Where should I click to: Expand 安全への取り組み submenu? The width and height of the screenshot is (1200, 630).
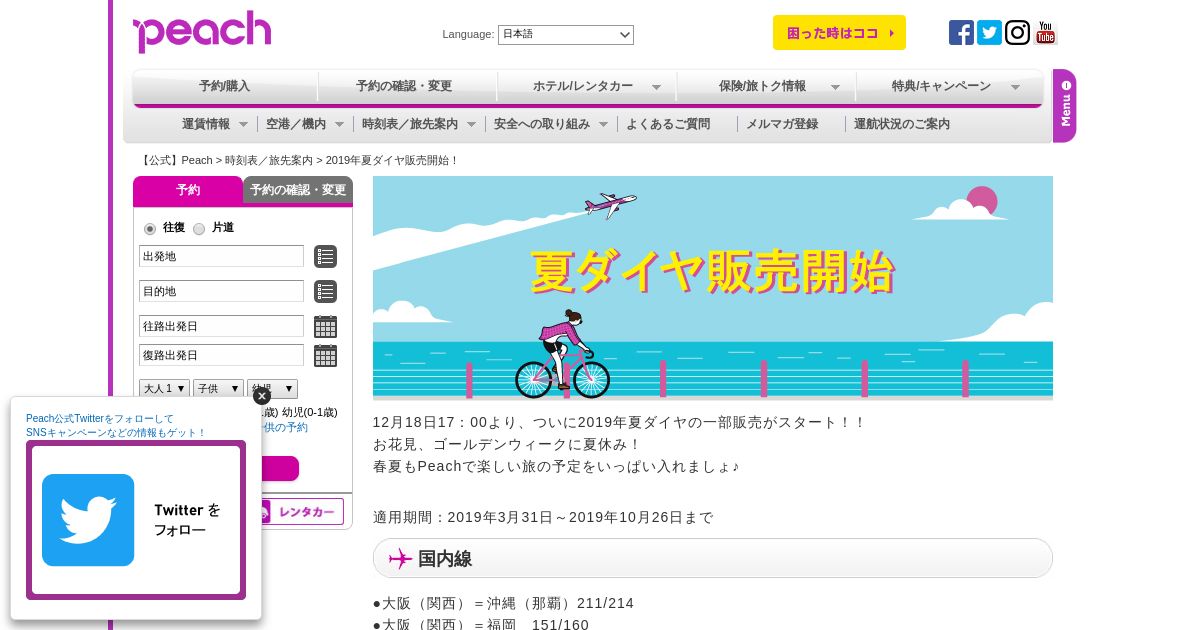coord(551,124)
